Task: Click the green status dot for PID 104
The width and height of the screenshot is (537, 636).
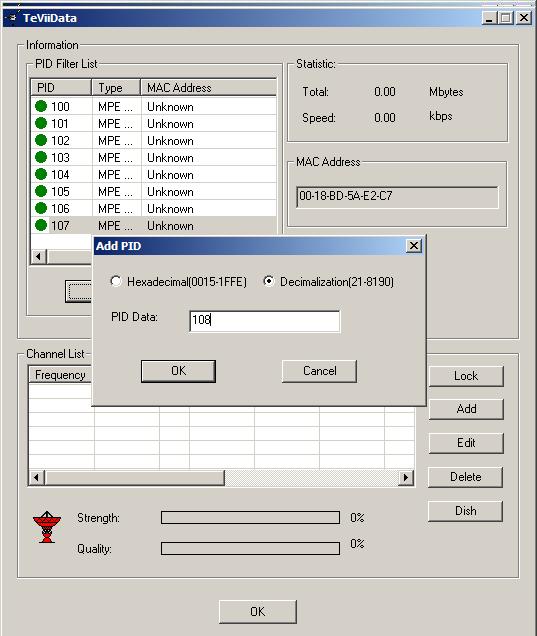Action: (x=41, y=174)
